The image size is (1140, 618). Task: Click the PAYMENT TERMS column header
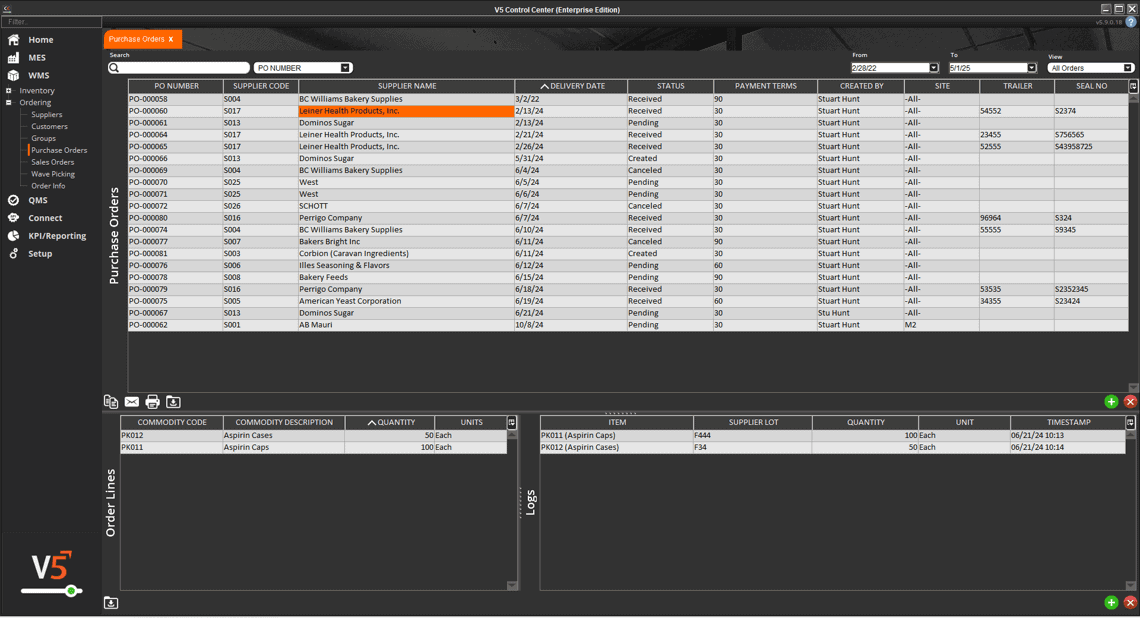point(766,86)
